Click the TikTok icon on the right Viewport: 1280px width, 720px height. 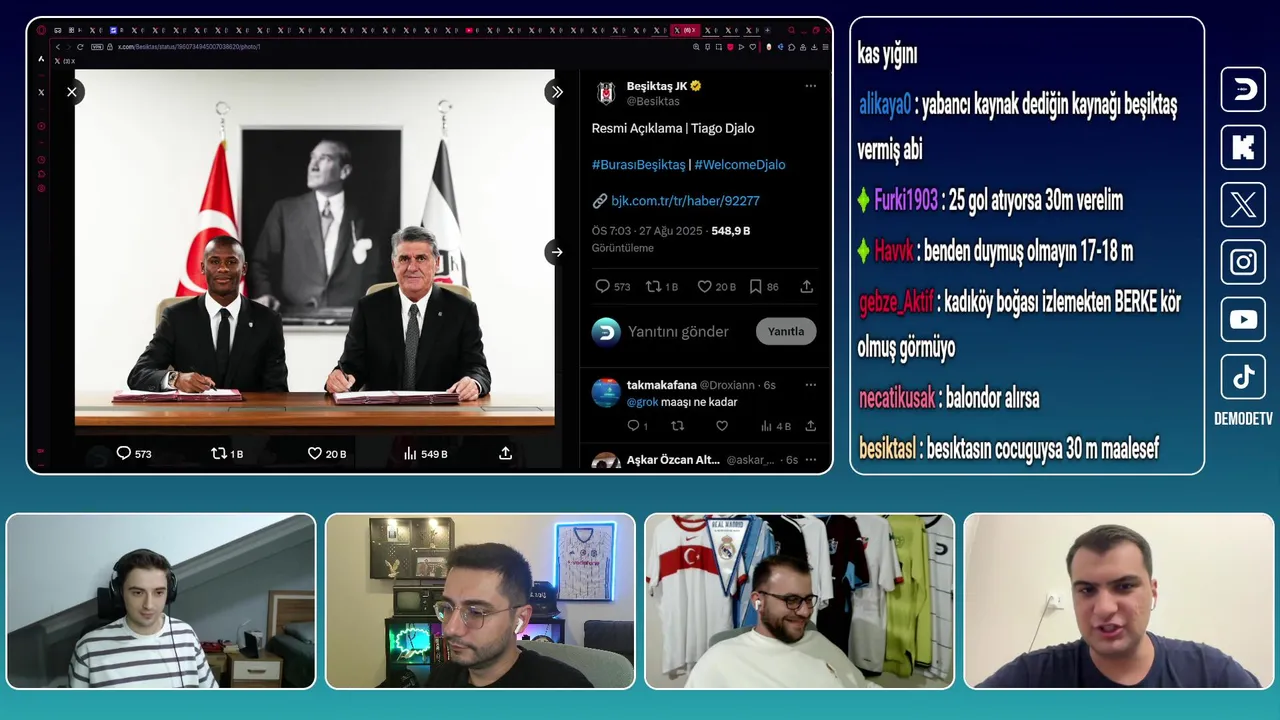coord(1243,377)
